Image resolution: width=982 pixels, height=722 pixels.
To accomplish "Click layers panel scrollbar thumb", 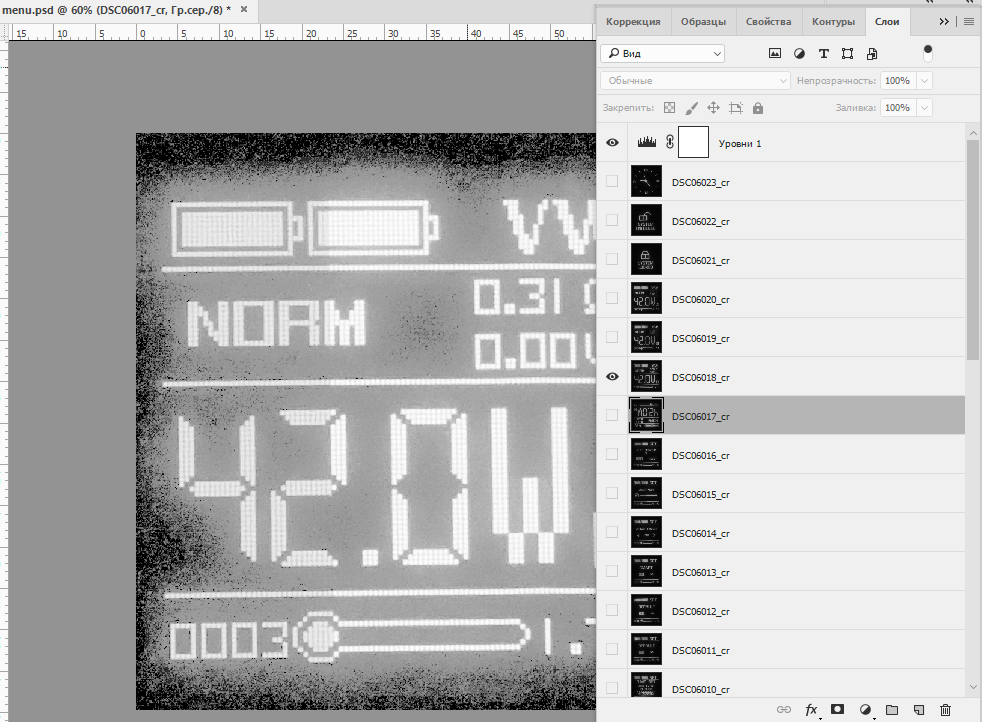I will (x=973, y=249).
